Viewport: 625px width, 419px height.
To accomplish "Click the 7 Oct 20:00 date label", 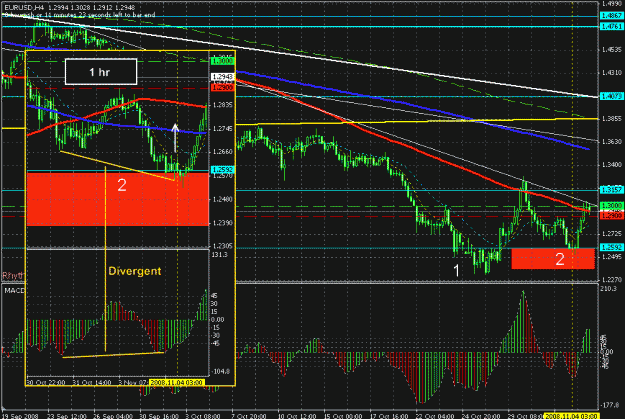I will (x=249, y=416).
